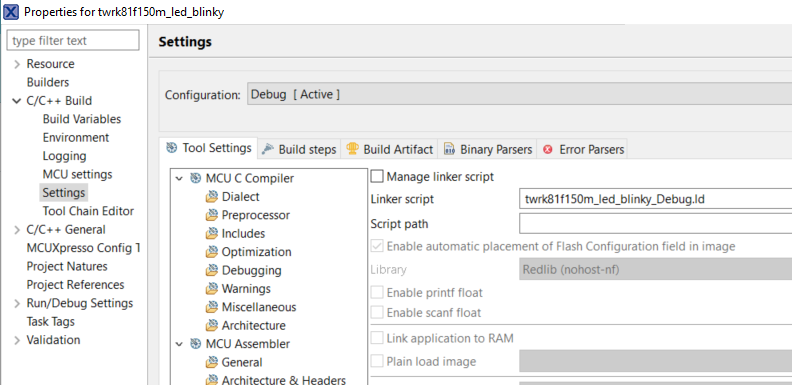Expand the C/C++ General node
792x385 pixels.
[17, 230]
